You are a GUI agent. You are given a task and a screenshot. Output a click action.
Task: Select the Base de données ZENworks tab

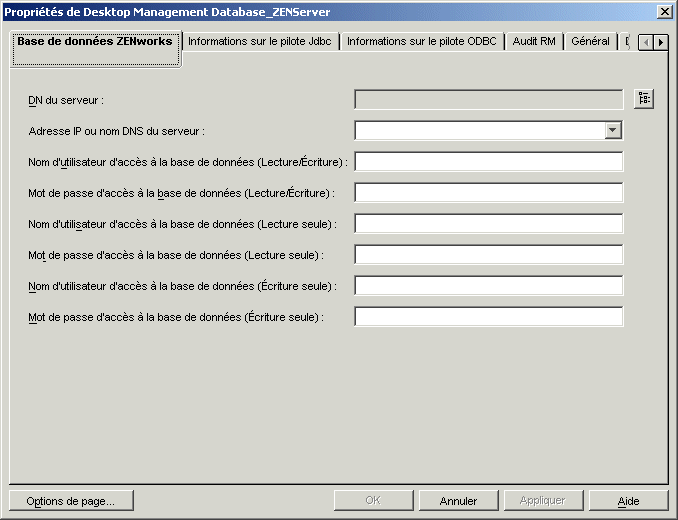pos(95,49)
